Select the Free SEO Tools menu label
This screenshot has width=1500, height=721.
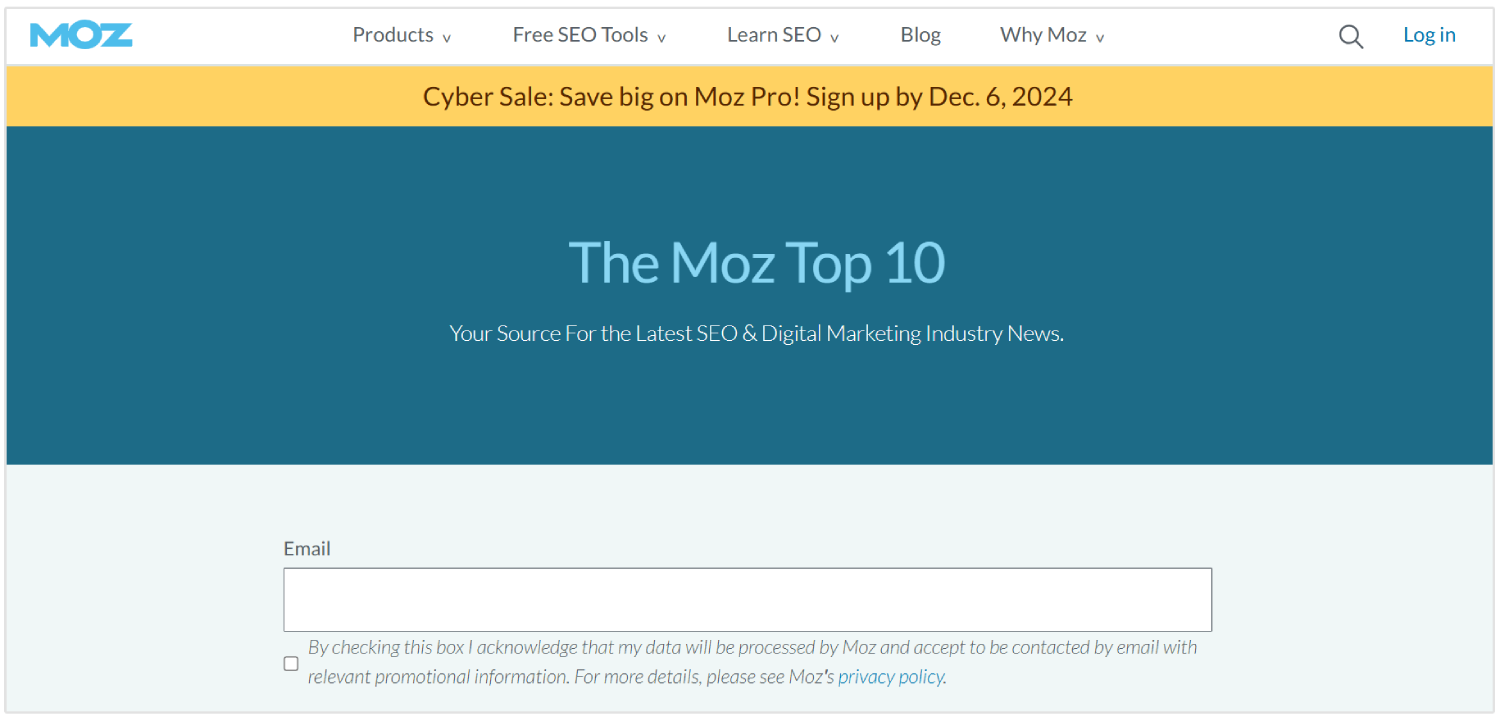[580, 35]
